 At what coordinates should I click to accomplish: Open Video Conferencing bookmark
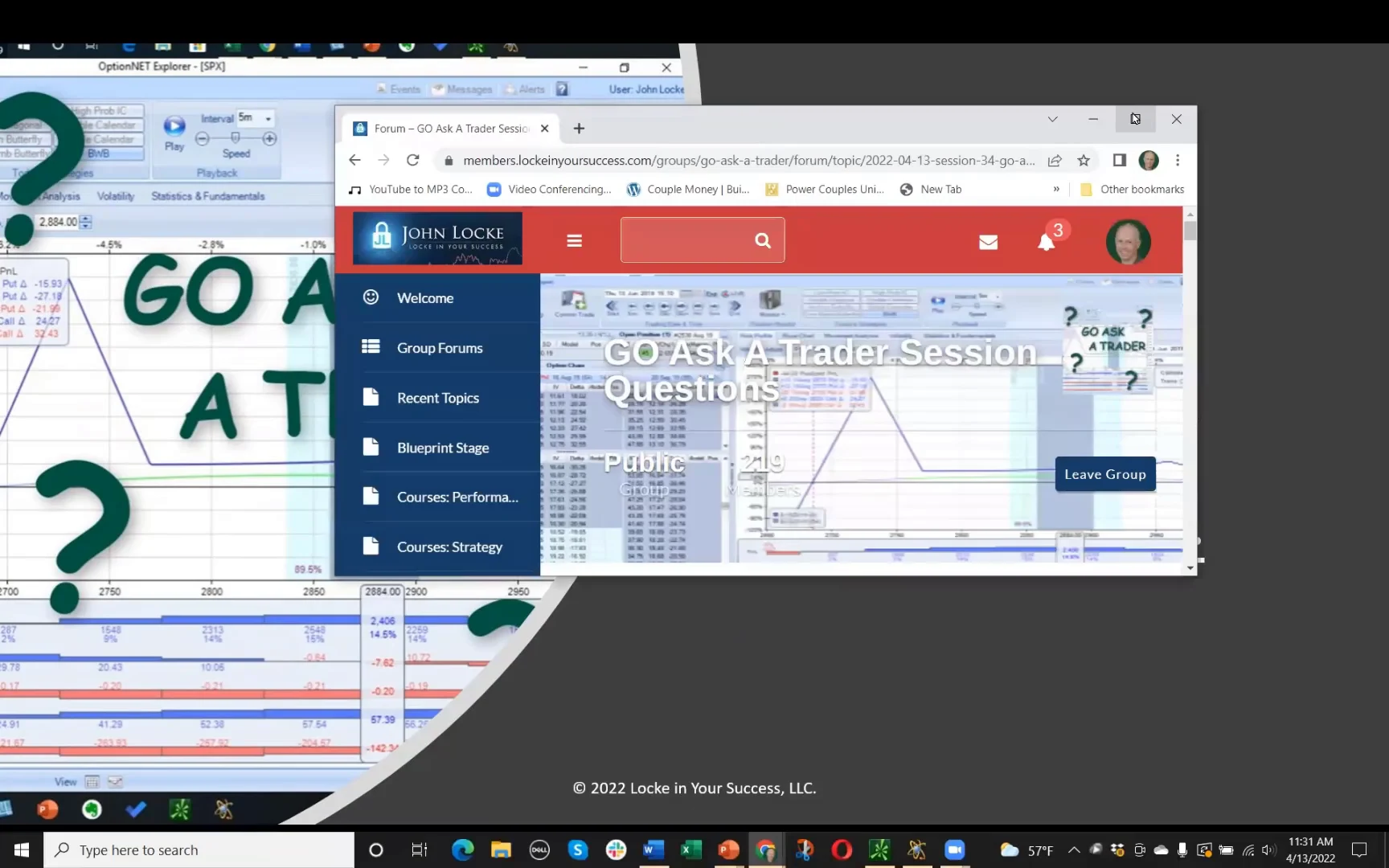pyautogui.click(x=550, y=189)
